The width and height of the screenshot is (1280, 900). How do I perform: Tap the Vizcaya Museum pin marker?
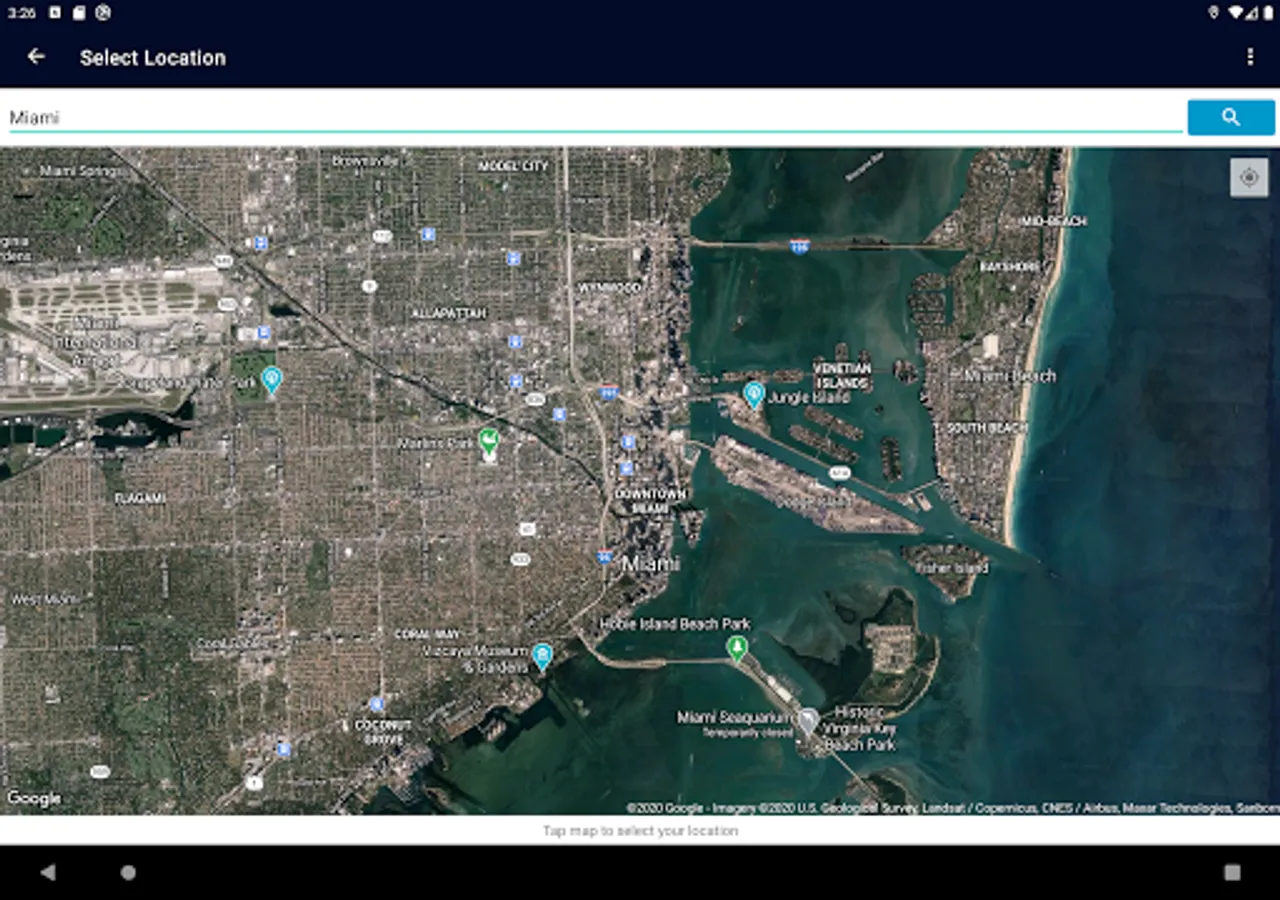pyautogui.click(x=542, y=656)
